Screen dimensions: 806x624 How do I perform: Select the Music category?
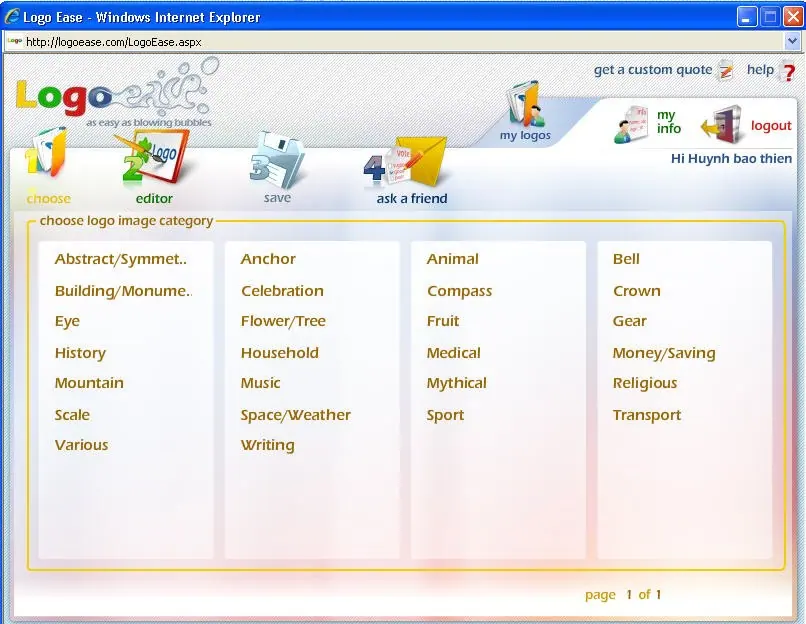[x=261, y=383]
